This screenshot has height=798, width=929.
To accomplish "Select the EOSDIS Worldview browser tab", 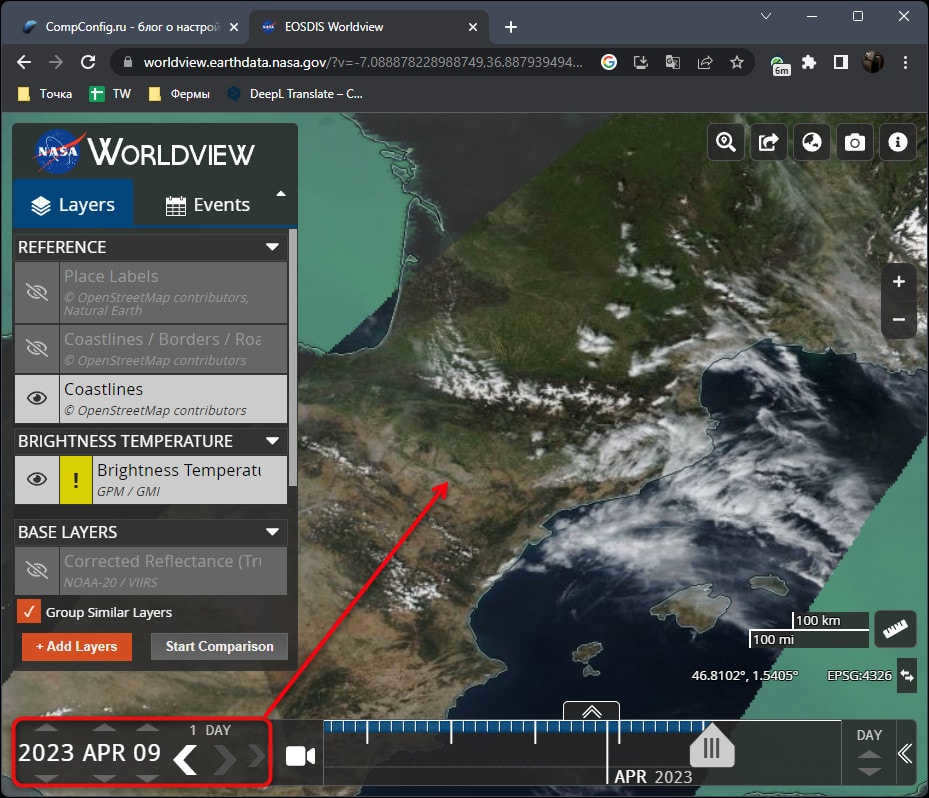I will [370, 27].
